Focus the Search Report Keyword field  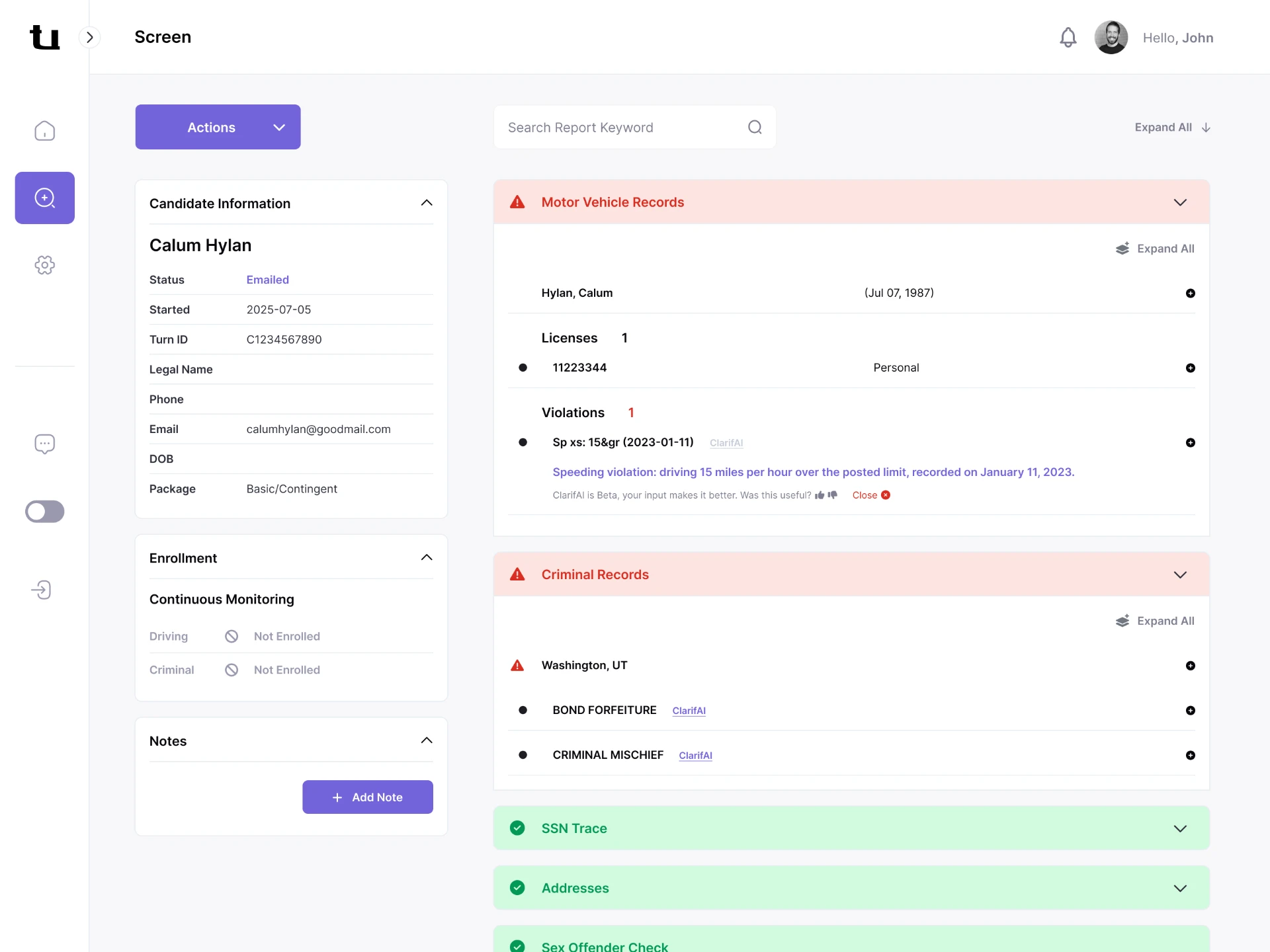click(635, 127)
